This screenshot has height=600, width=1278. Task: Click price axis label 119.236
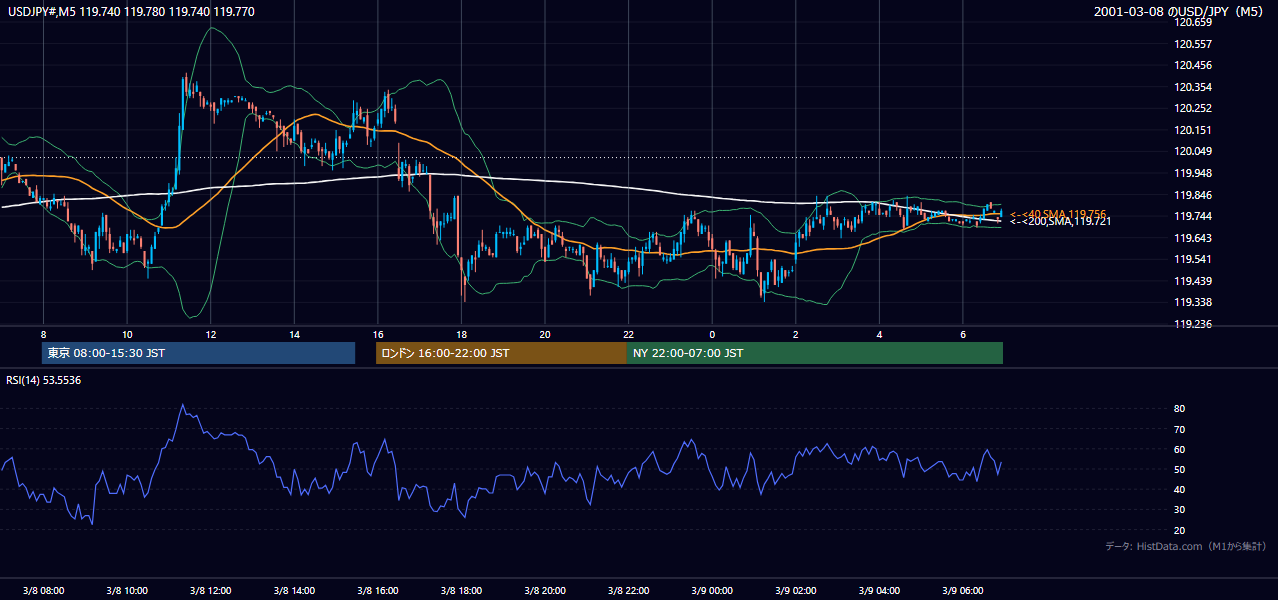(1194, 324)
